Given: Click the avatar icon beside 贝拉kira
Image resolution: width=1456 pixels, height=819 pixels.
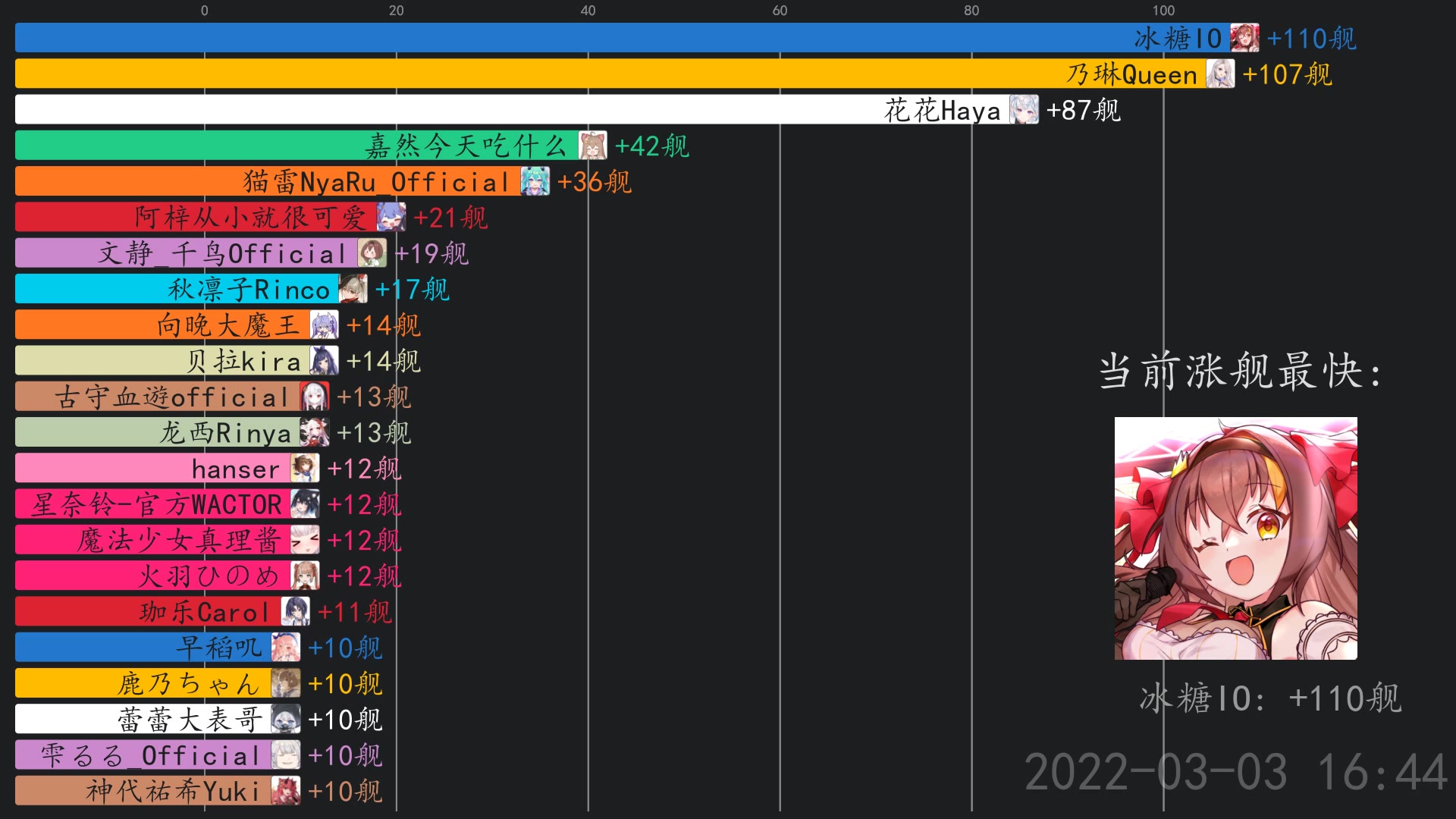Looking at the screenshot, I should click(x=324, y=360).
